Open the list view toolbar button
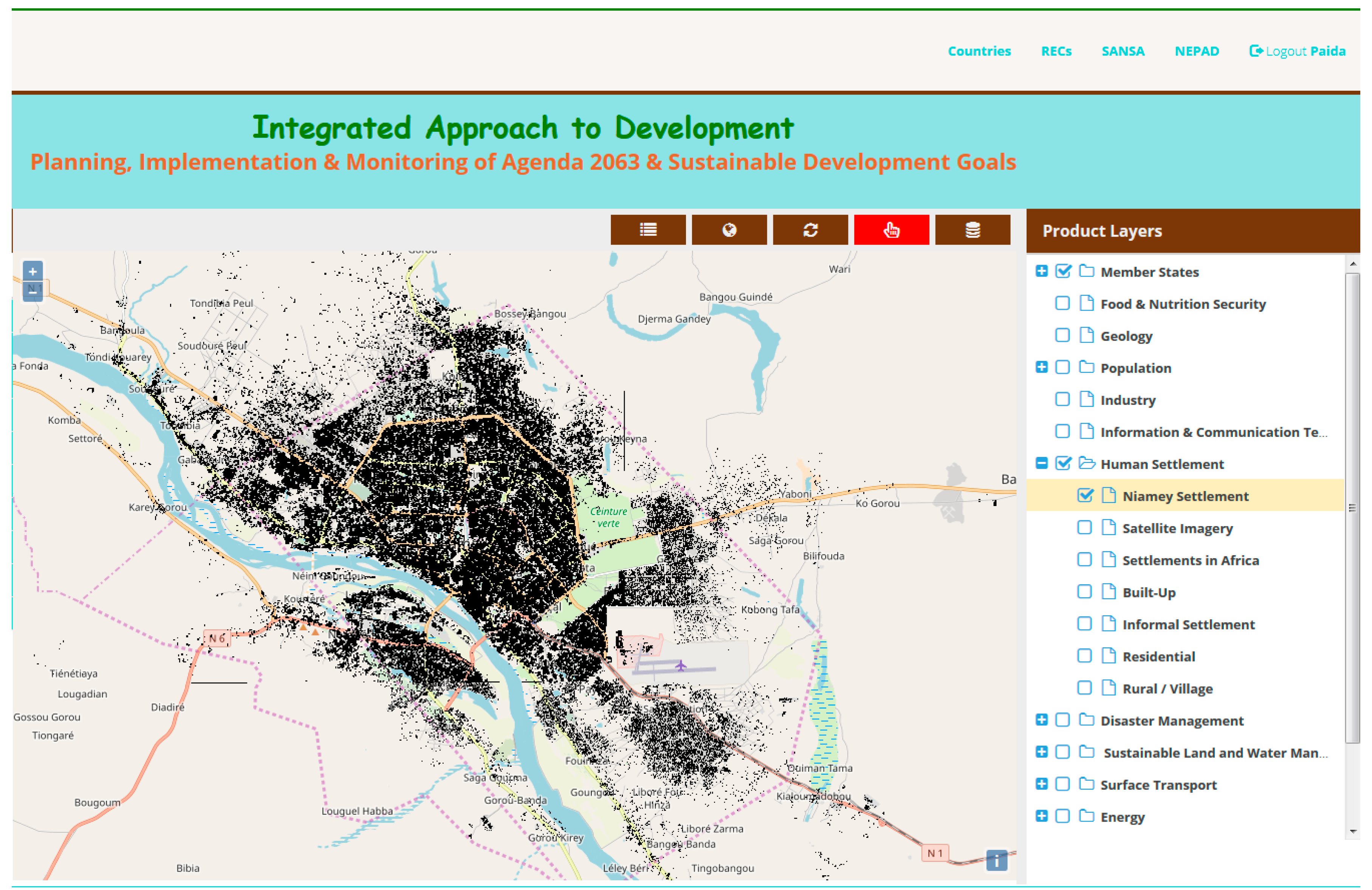Image resolution: width=1372 pixels, height=890 pixels. (x=648, y=230)
